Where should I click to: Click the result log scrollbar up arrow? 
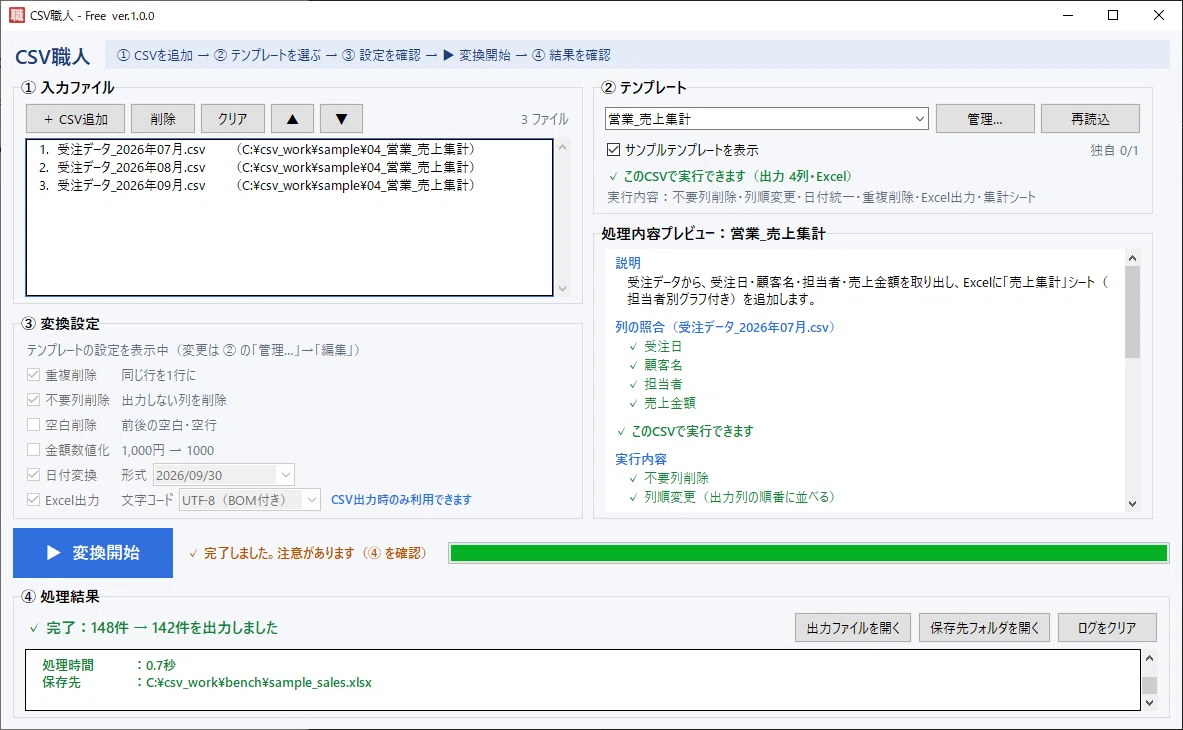tap(1149, 658)
